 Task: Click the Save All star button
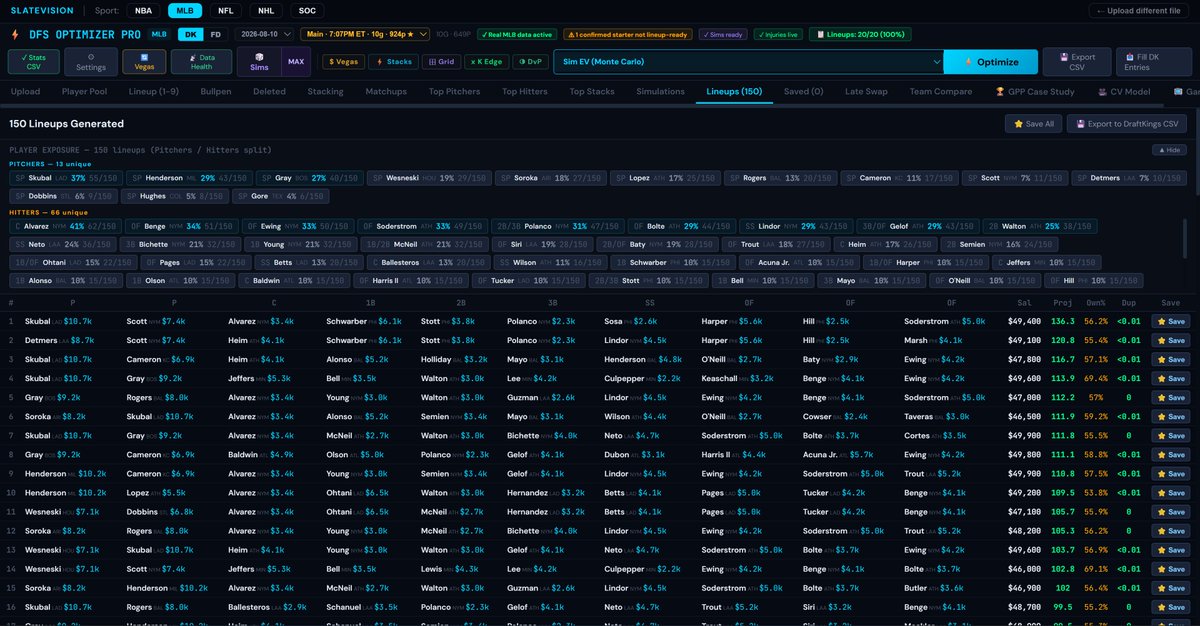pyautogui.click(x=1033, y=124)
